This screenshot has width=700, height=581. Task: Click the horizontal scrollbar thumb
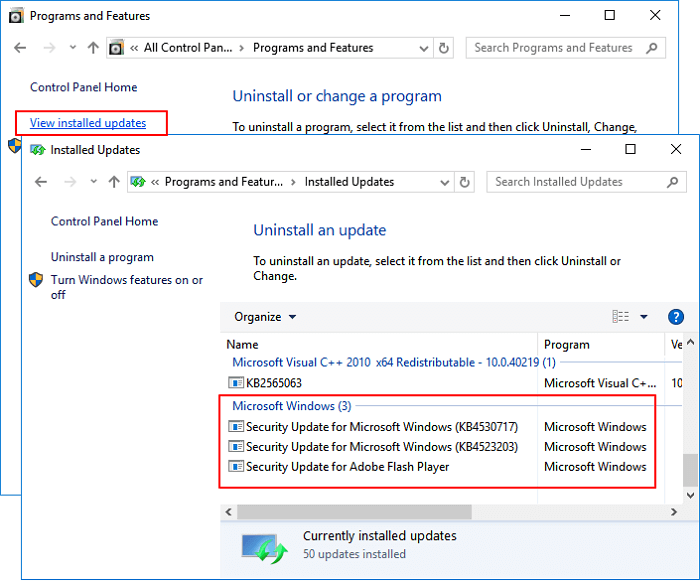click(x=354, y=512)
